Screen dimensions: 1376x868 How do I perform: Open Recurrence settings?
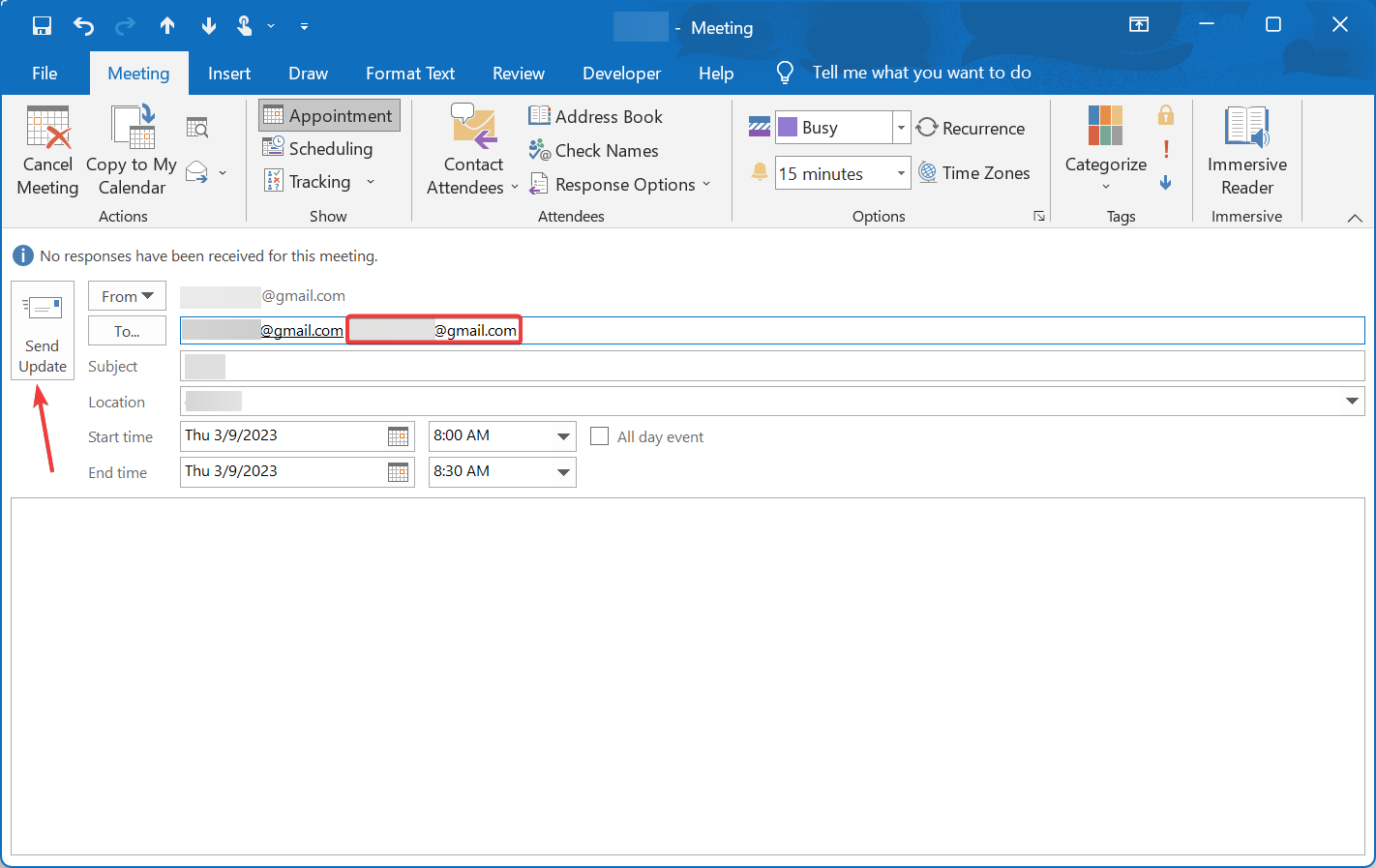[x=971, y=128]
